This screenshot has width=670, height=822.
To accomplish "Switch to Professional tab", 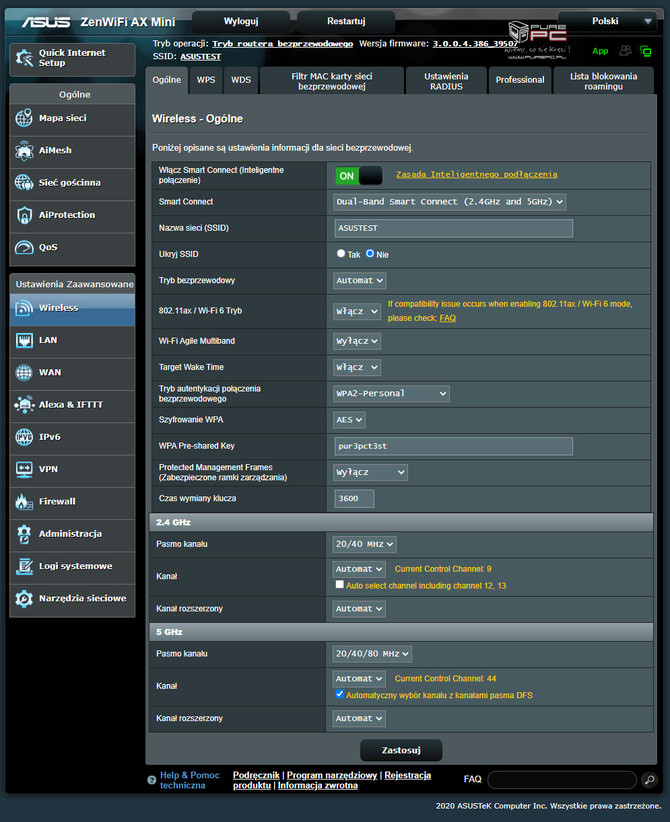I will click(x=520, y=80).
